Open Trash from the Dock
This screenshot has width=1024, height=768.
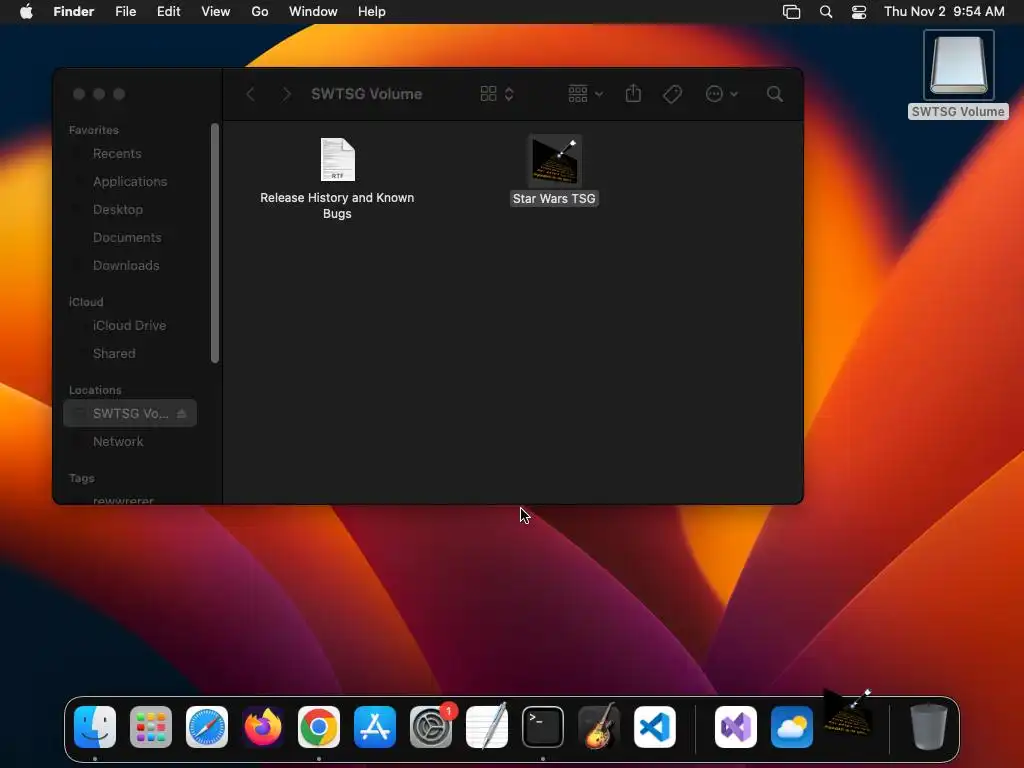(x=929, y=727)
